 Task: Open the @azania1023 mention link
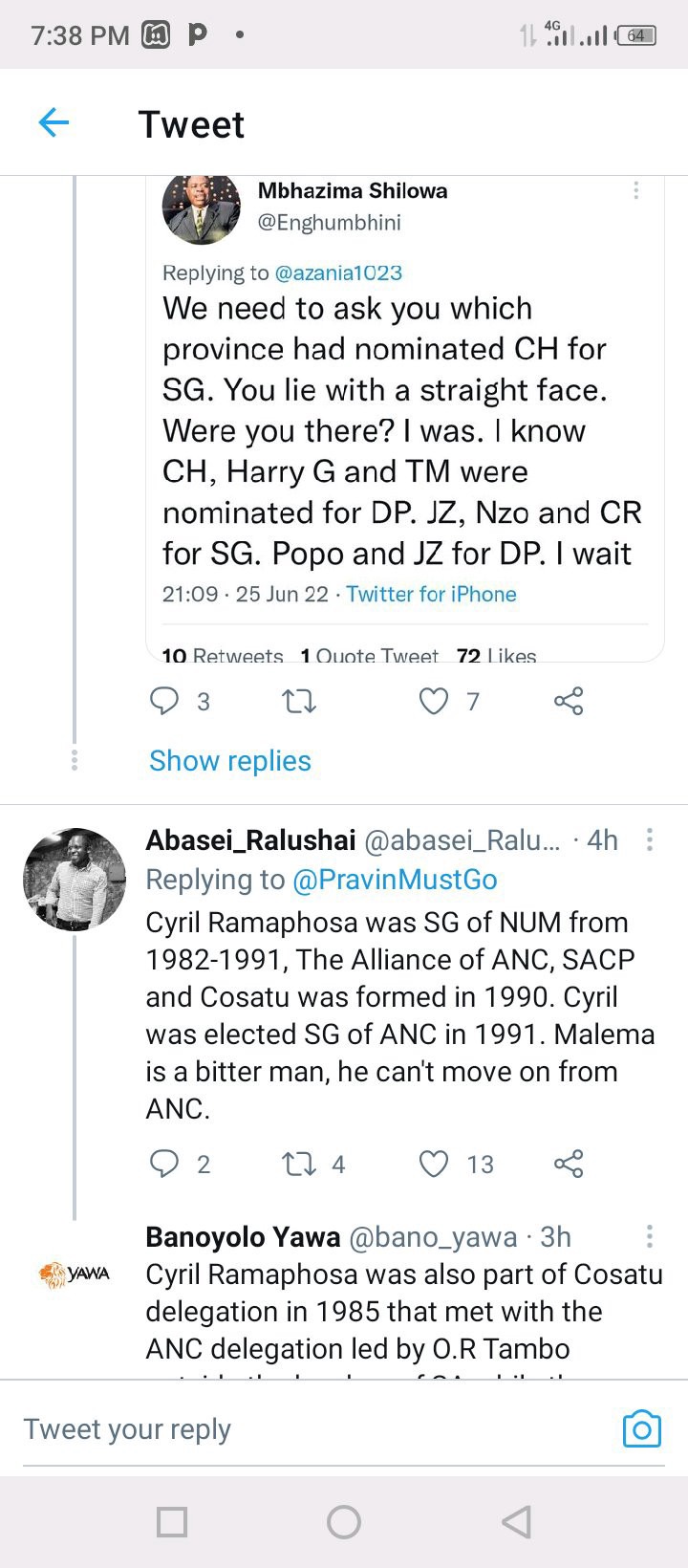tap(338, 273)
